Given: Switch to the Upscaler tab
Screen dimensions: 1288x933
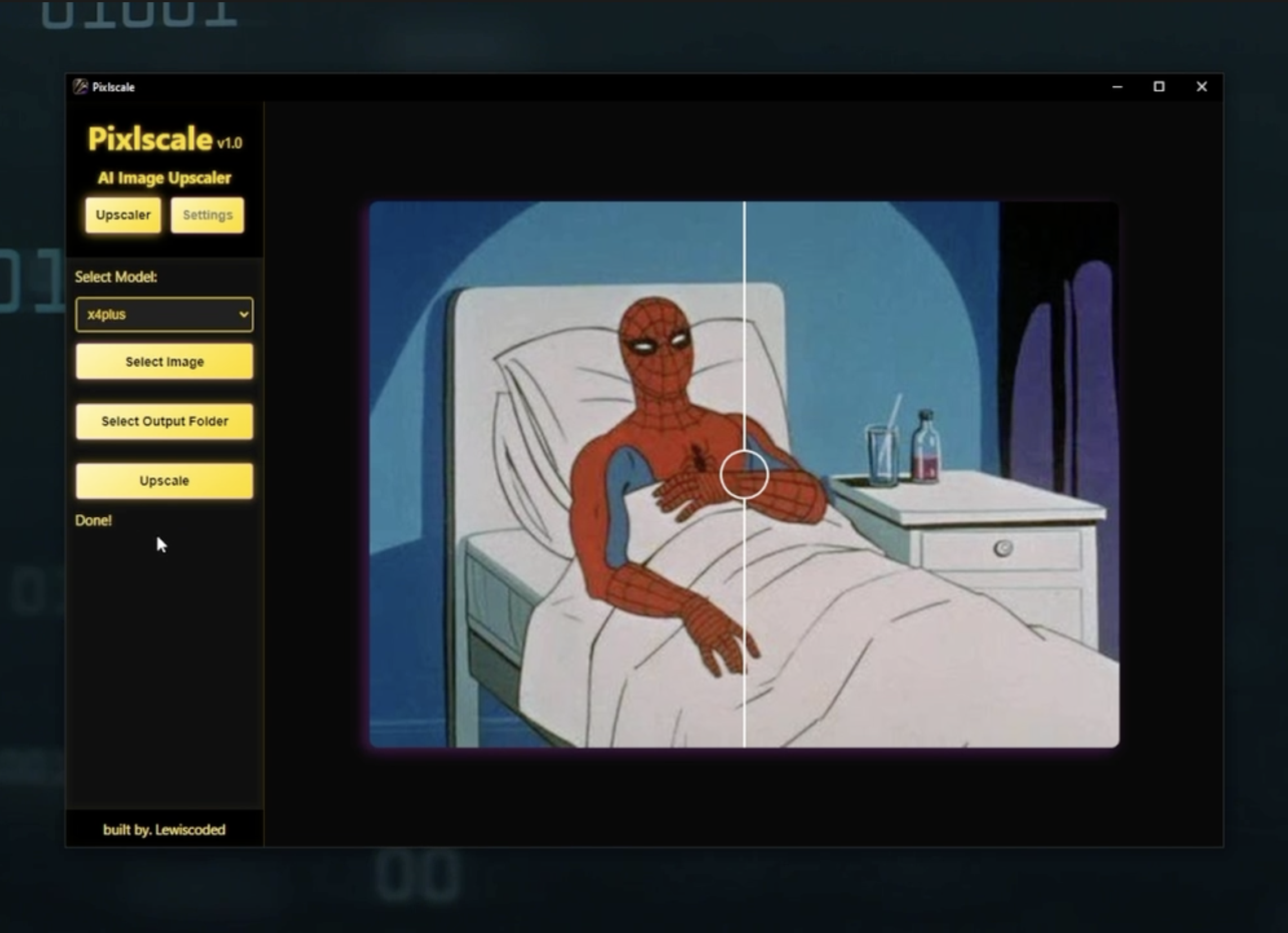Looking at the screenshot, I should point(123,215).
